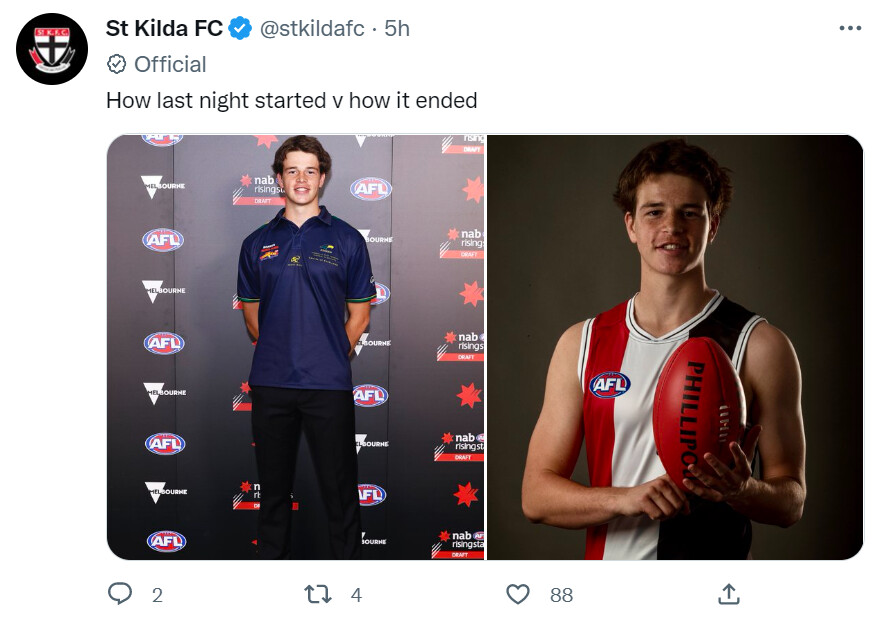
Task: Open the tweet's three-dot more menu
Action: 849,29
